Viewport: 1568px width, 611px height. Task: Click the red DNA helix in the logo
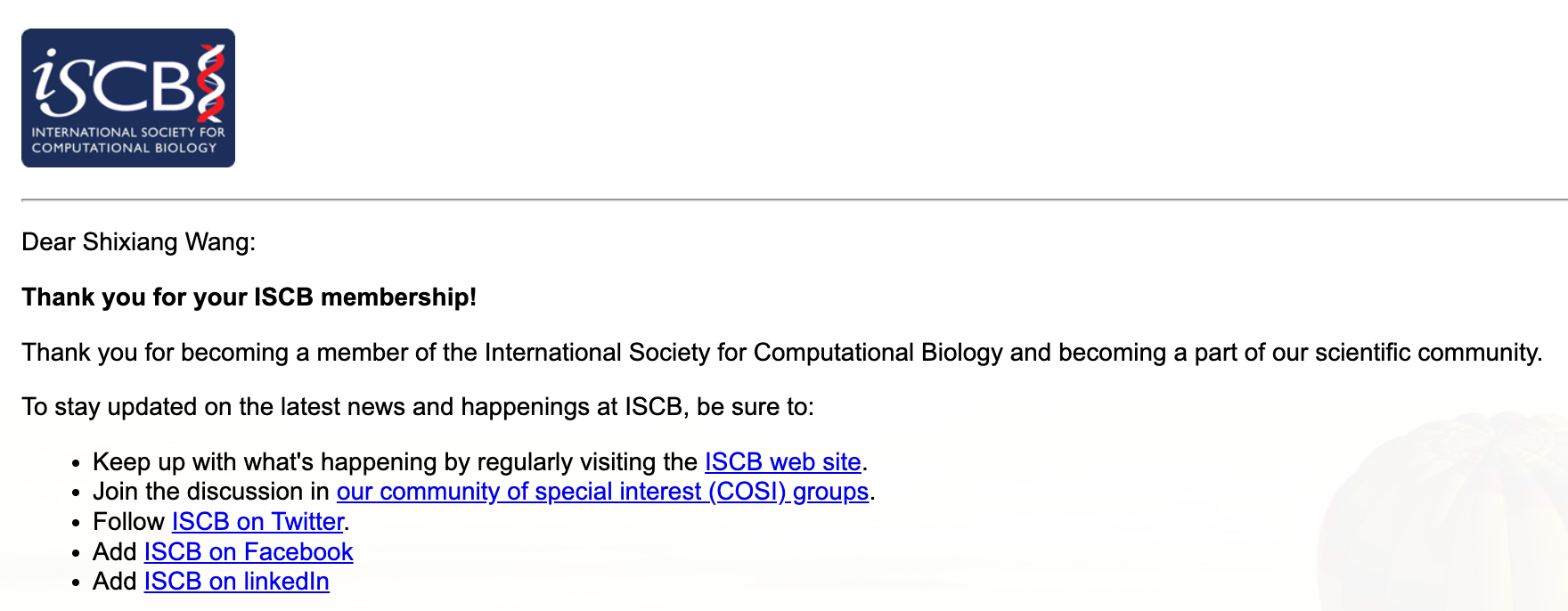211,83
